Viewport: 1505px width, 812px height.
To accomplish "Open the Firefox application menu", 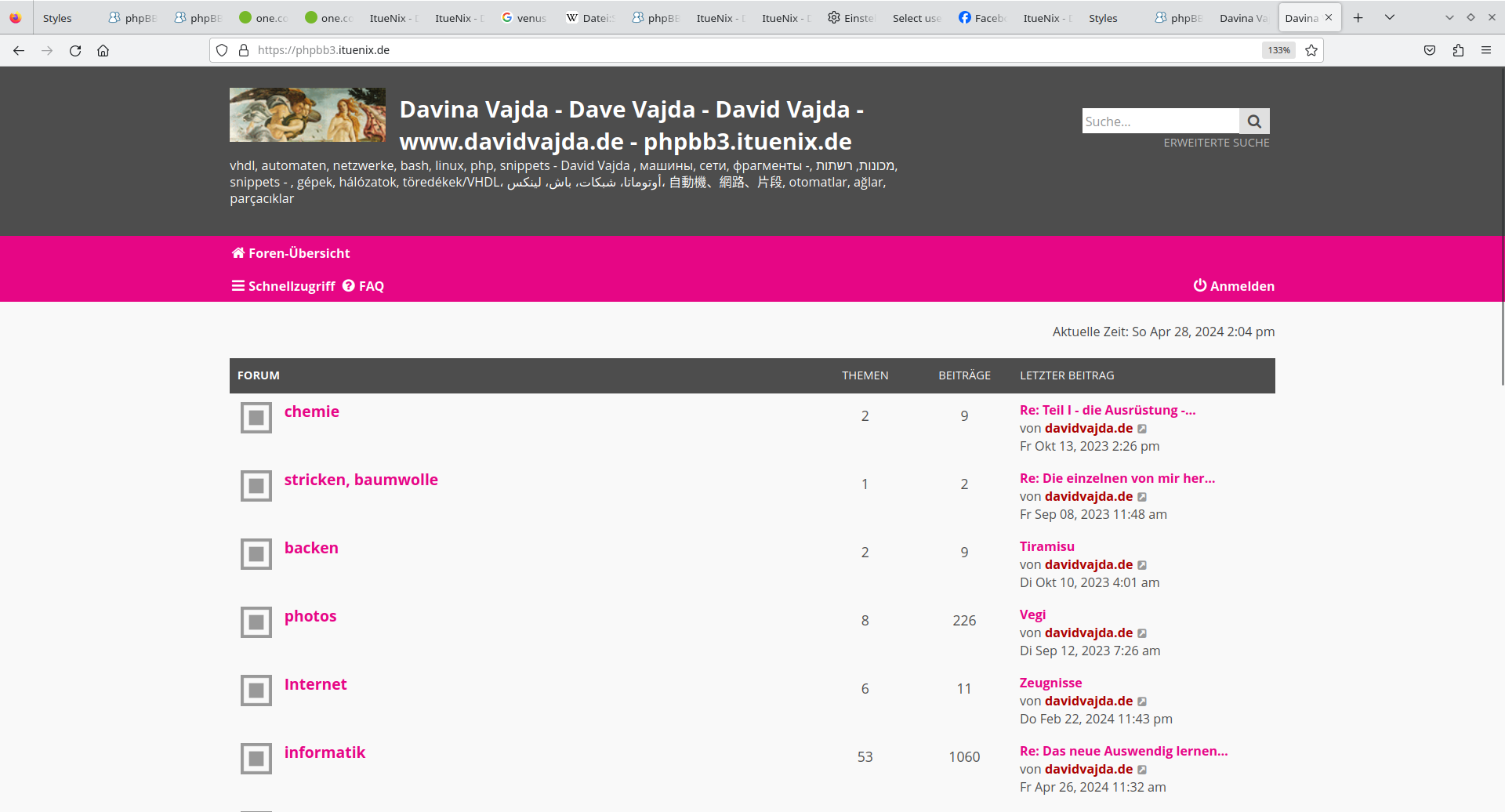I will [1486, 50].
